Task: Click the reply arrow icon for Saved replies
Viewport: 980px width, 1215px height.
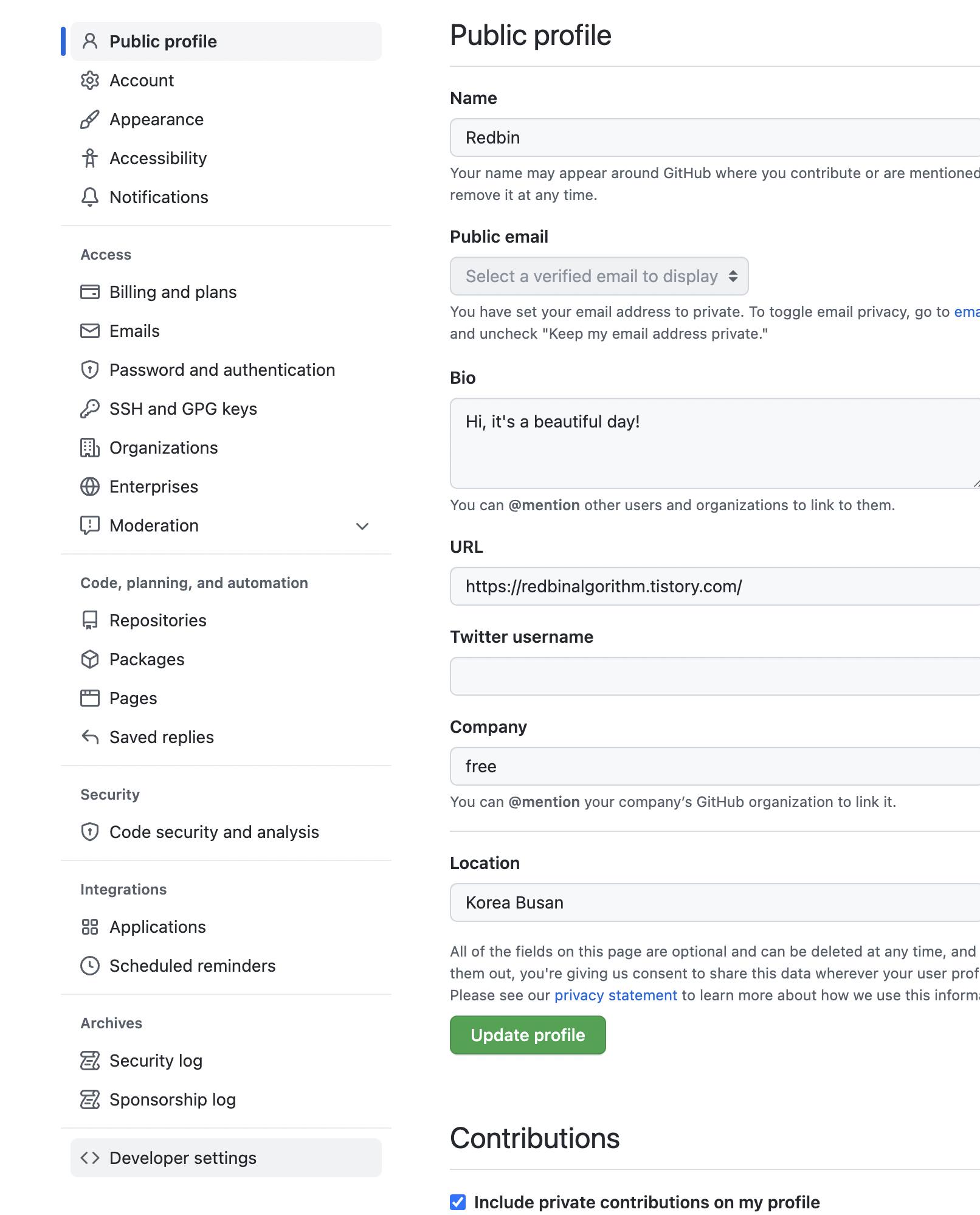Action: click(x=90, y=737)
